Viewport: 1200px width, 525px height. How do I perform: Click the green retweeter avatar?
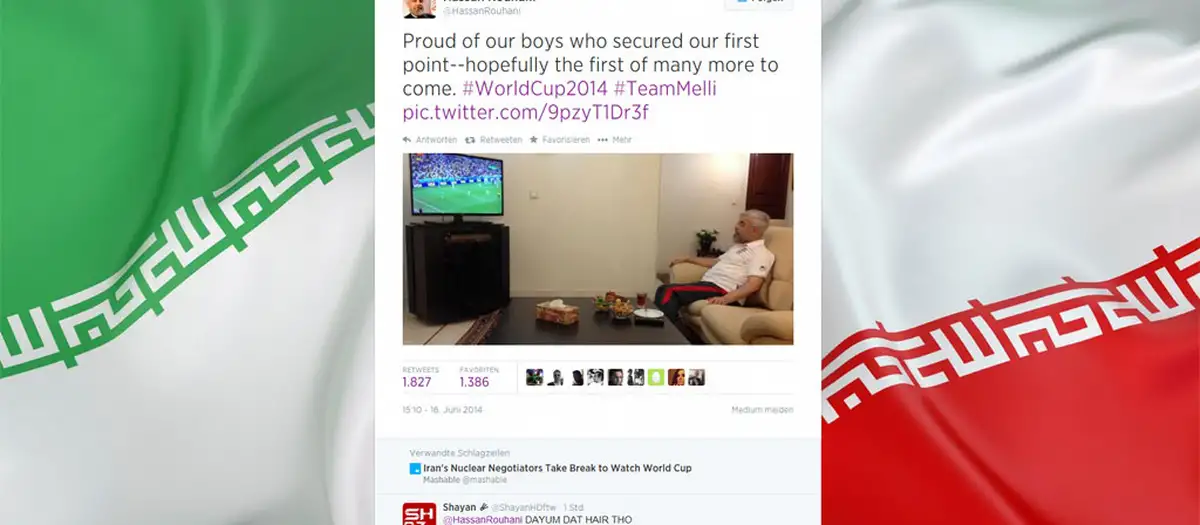[x=655, y=377]
